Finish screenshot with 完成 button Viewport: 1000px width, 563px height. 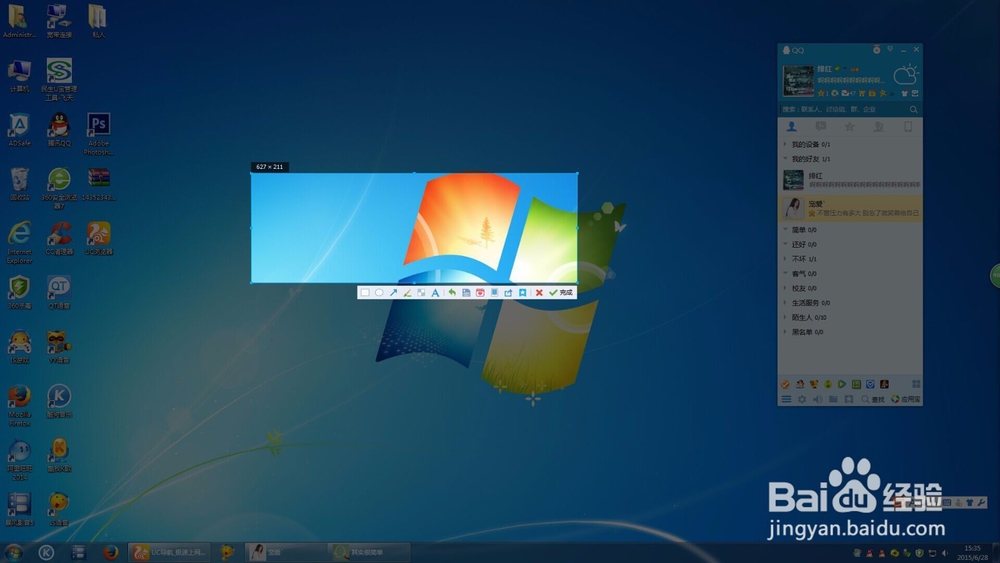(561, 293)
